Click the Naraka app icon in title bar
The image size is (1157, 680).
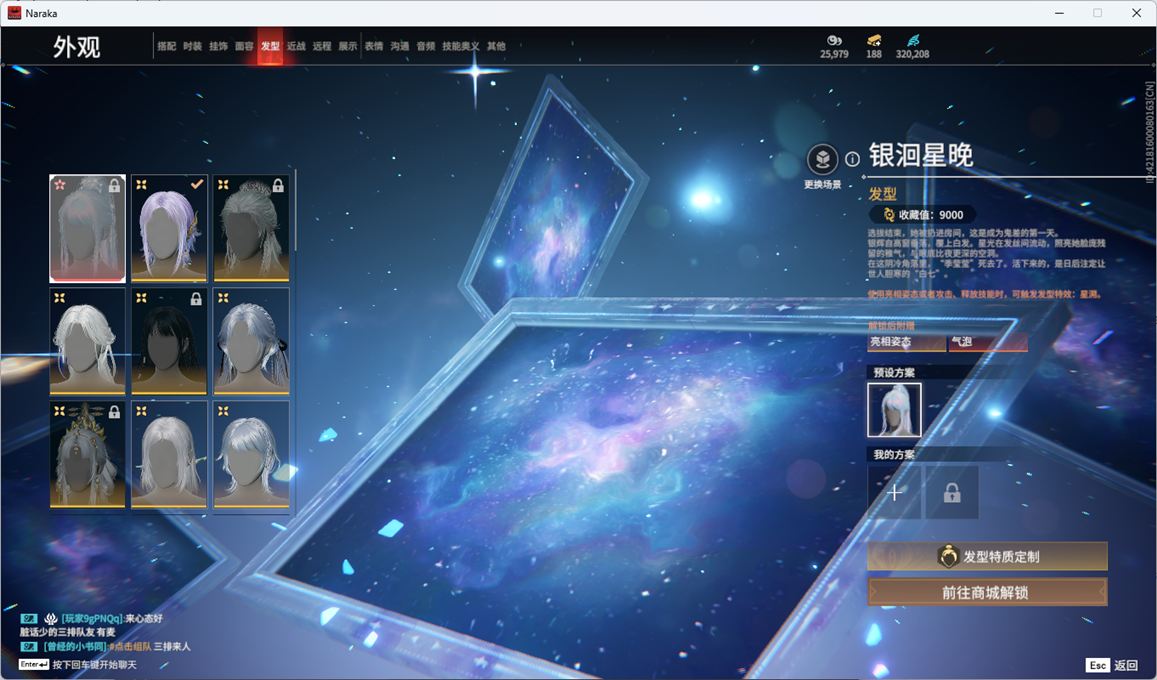tap(14, 13)
